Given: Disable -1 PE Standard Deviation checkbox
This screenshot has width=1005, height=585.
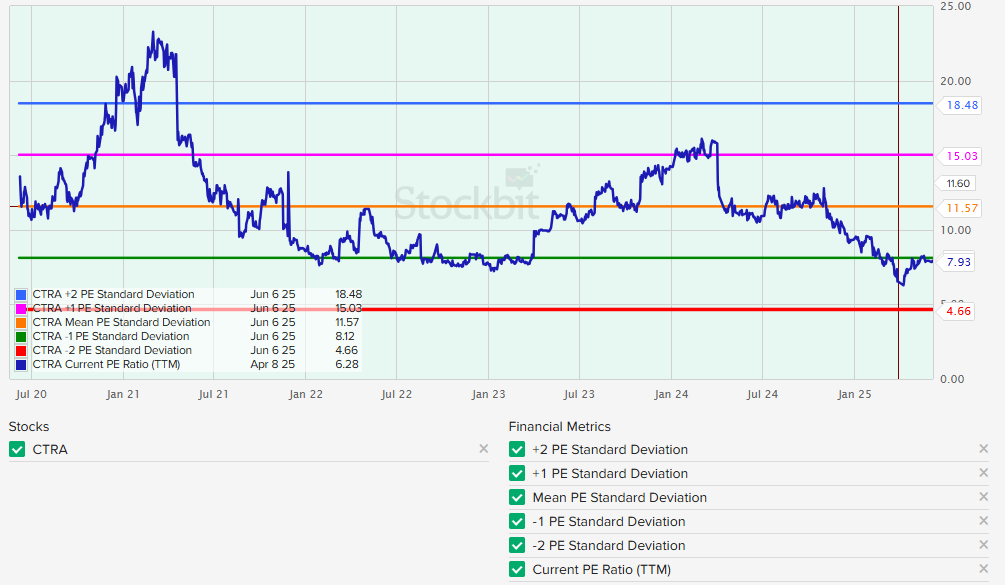Looking at the screenshot, I should 517,522.
